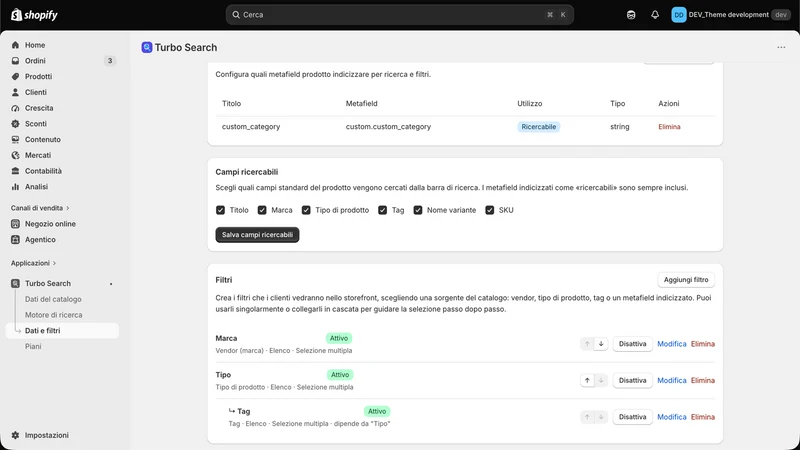Viewport: 800px width, 450px height.
Task: Click Aggiungi filtro button
Action: pos(686,280)
